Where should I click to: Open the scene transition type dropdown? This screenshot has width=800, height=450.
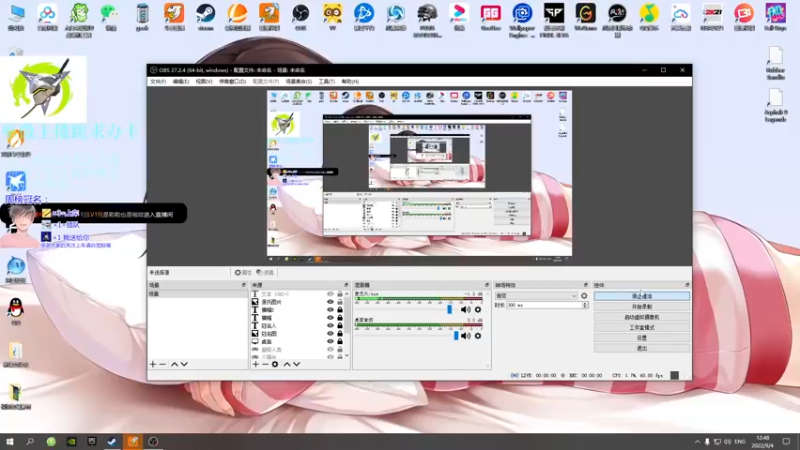click(537, 296)
